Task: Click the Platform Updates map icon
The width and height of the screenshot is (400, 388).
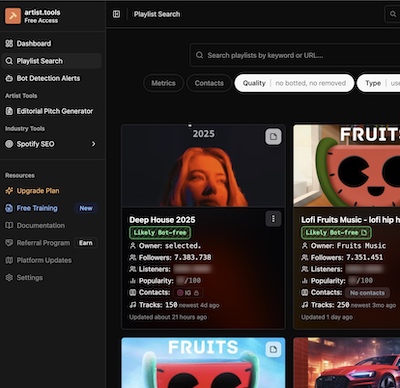Action: [x=9, y=260]
